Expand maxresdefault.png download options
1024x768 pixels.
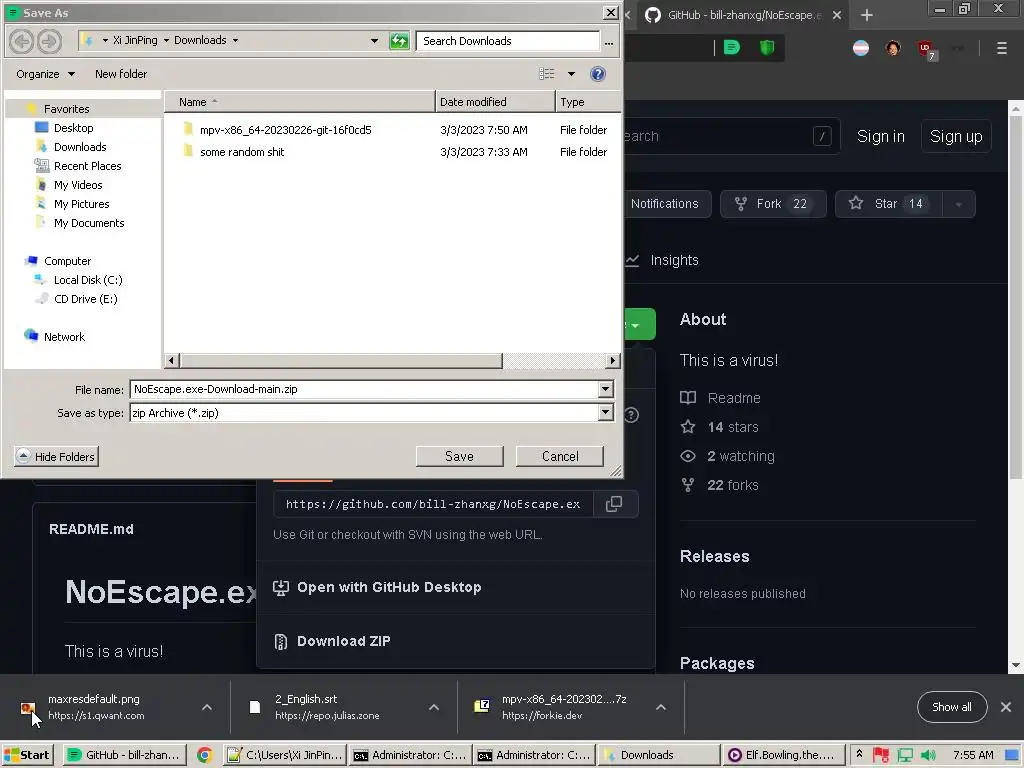pyautogui.click(x=207, y=707)
